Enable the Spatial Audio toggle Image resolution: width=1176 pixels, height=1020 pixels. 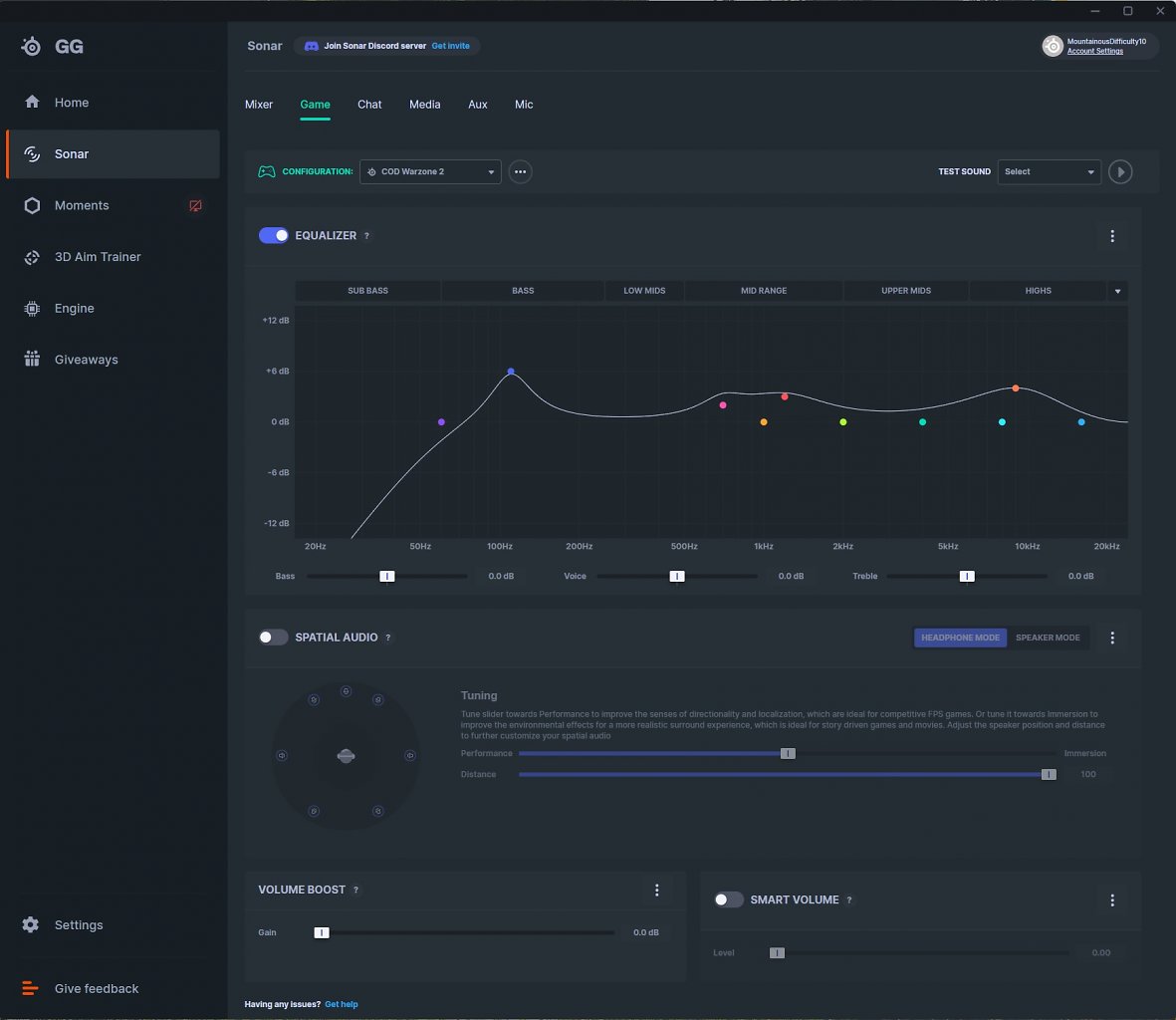click(273, 637)
